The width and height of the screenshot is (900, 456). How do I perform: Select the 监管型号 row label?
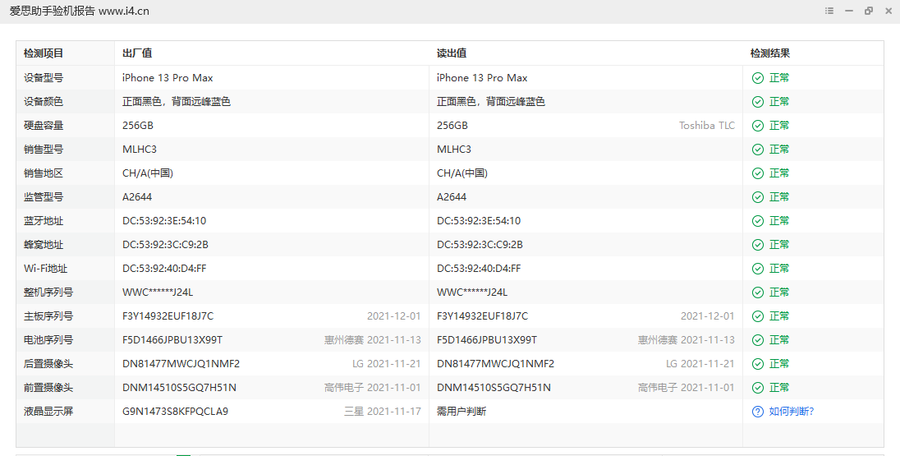44,197
